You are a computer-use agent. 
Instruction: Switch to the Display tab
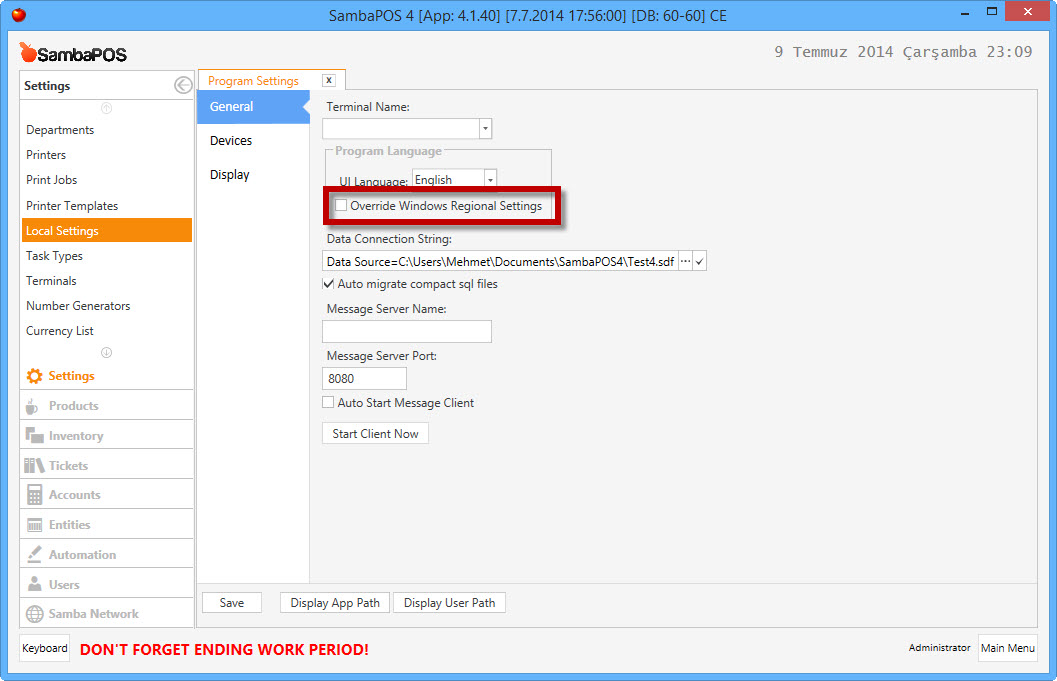[230, 175]
